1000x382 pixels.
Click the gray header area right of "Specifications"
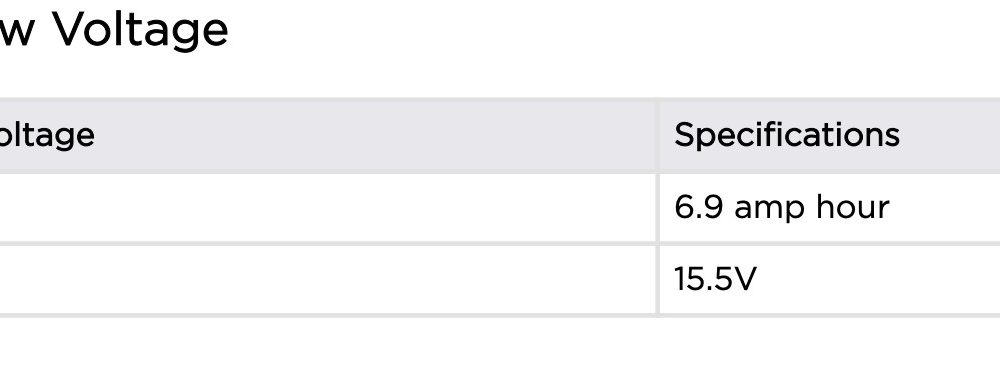pyautogui.click(x=950, y=135)
